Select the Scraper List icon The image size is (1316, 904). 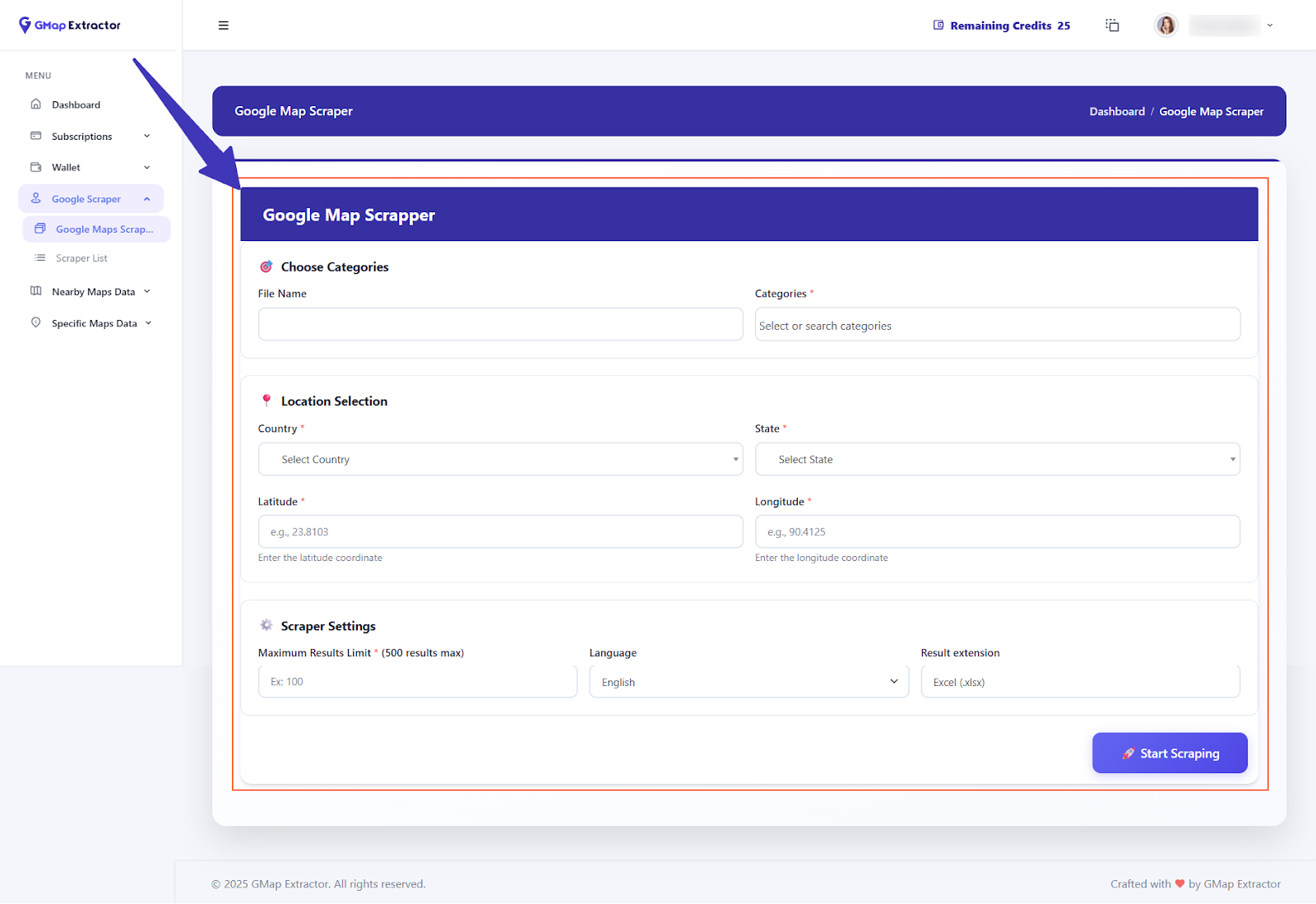(x=40, y=257)
